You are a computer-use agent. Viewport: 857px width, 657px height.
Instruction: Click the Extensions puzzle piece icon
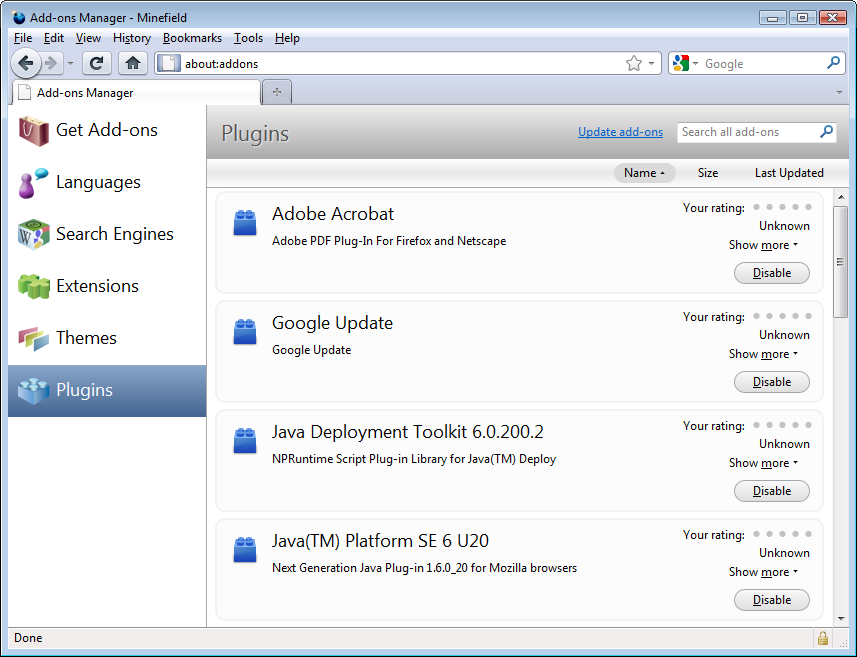click(x=33, y=286)
